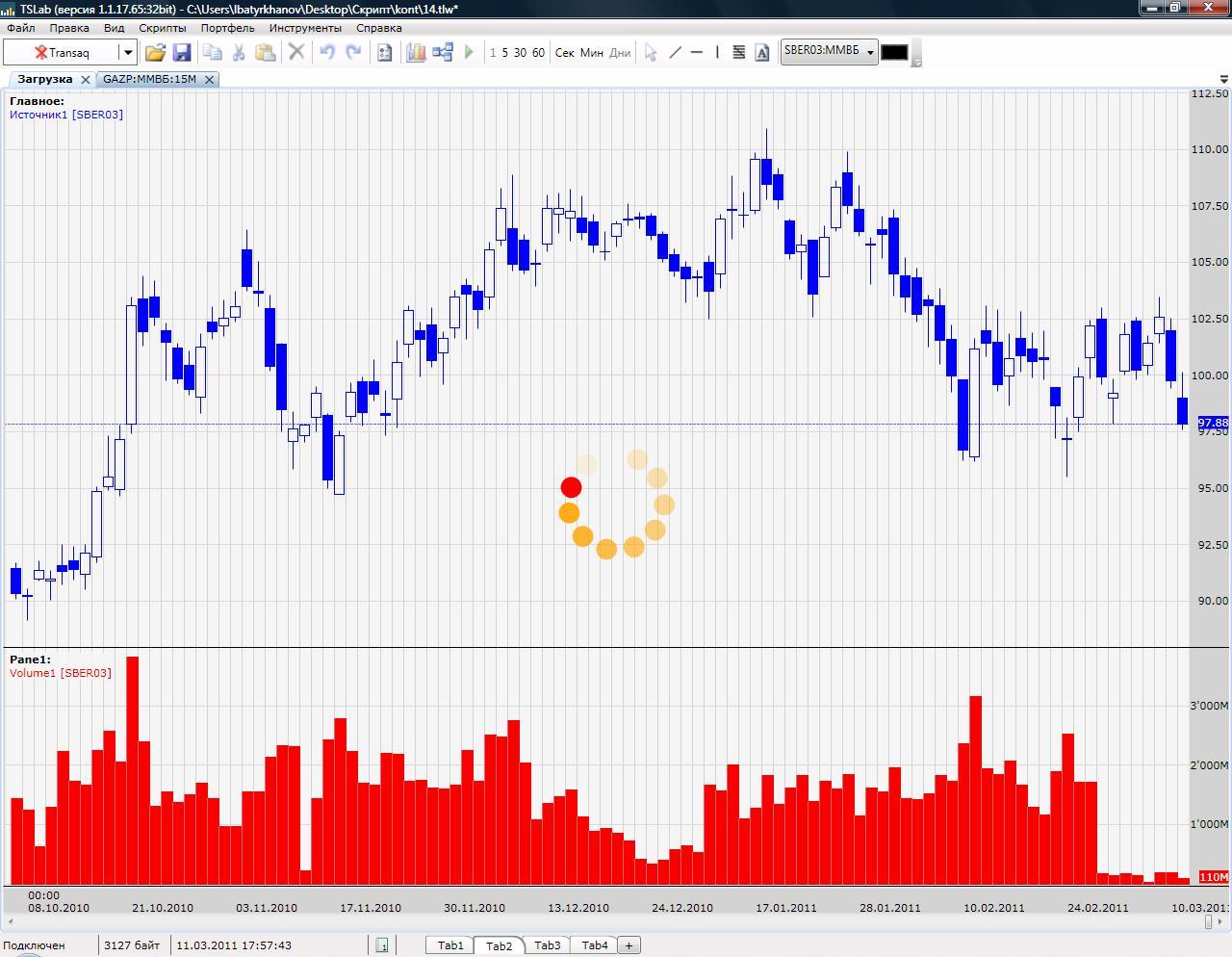Switch timeframe unit to Дни
1232x957 pixels.
click(x=620, y=53)
